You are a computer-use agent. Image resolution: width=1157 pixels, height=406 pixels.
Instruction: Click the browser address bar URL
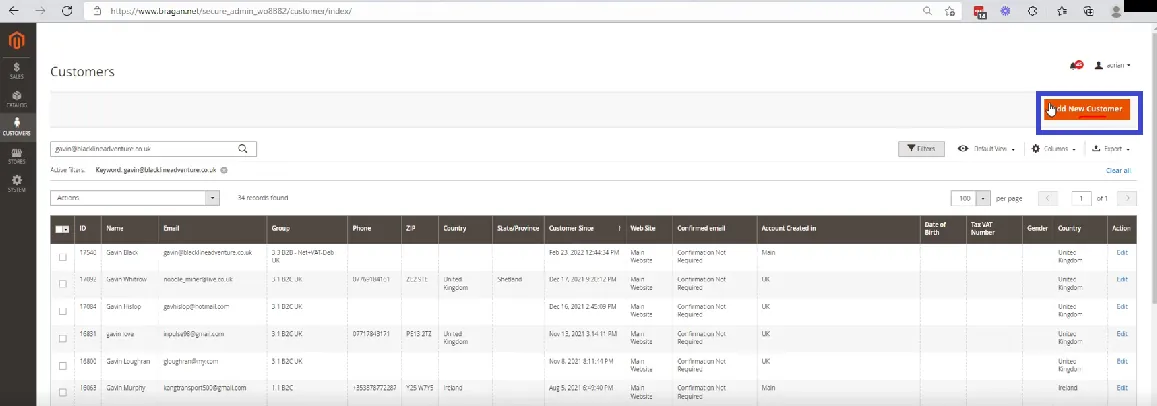231,12
